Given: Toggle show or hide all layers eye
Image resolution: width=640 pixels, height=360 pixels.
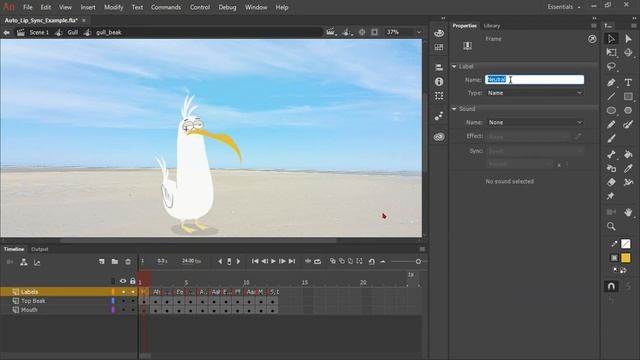Looking at the screenshot, I should [123, 281].
